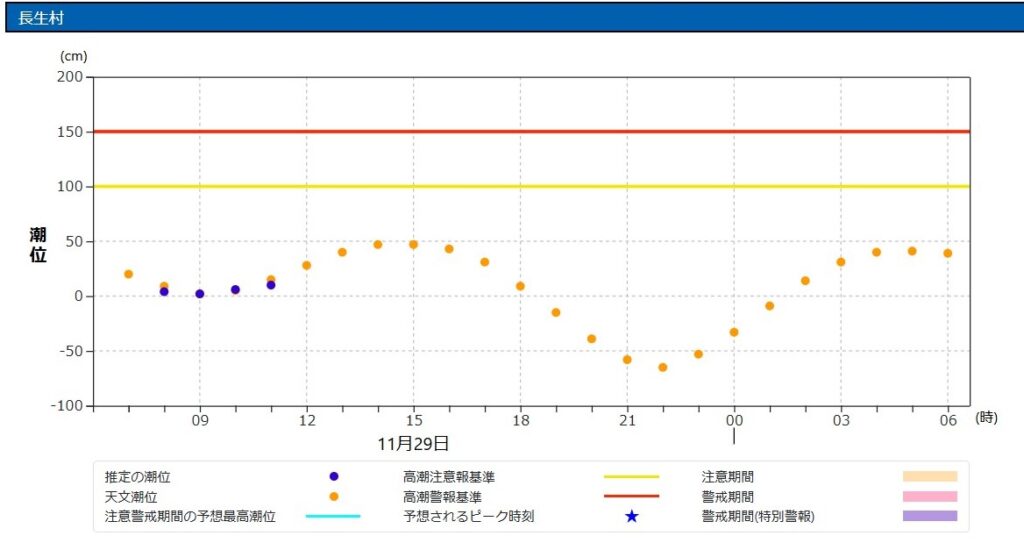Click the 15 x-axis hour label

414,420
